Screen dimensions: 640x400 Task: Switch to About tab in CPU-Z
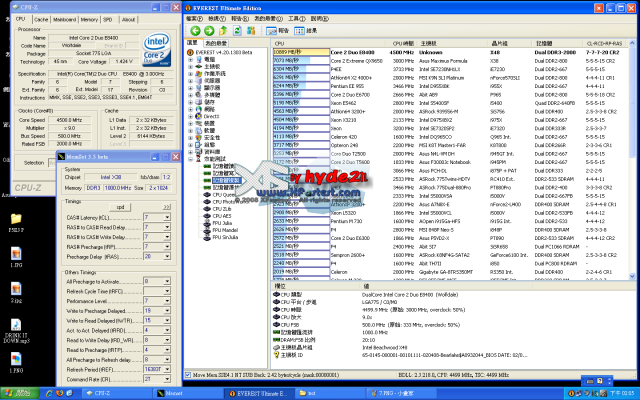129,19
